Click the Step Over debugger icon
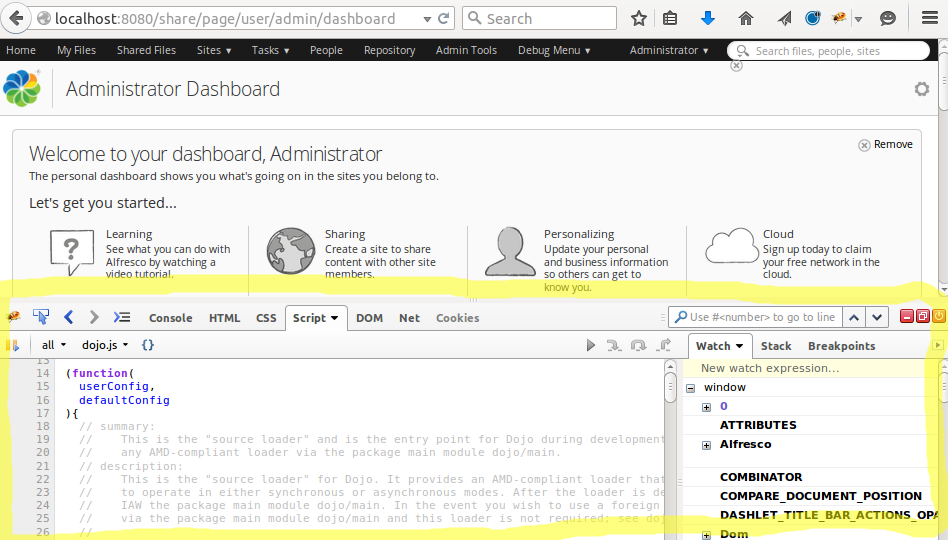The image size is (948, 540). [638, 345]
